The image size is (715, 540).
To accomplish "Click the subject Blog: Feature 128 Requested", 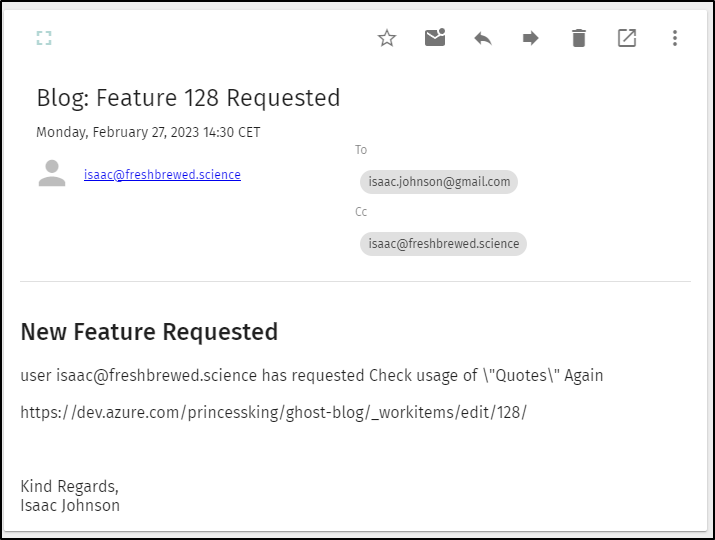I will point(188,98).
